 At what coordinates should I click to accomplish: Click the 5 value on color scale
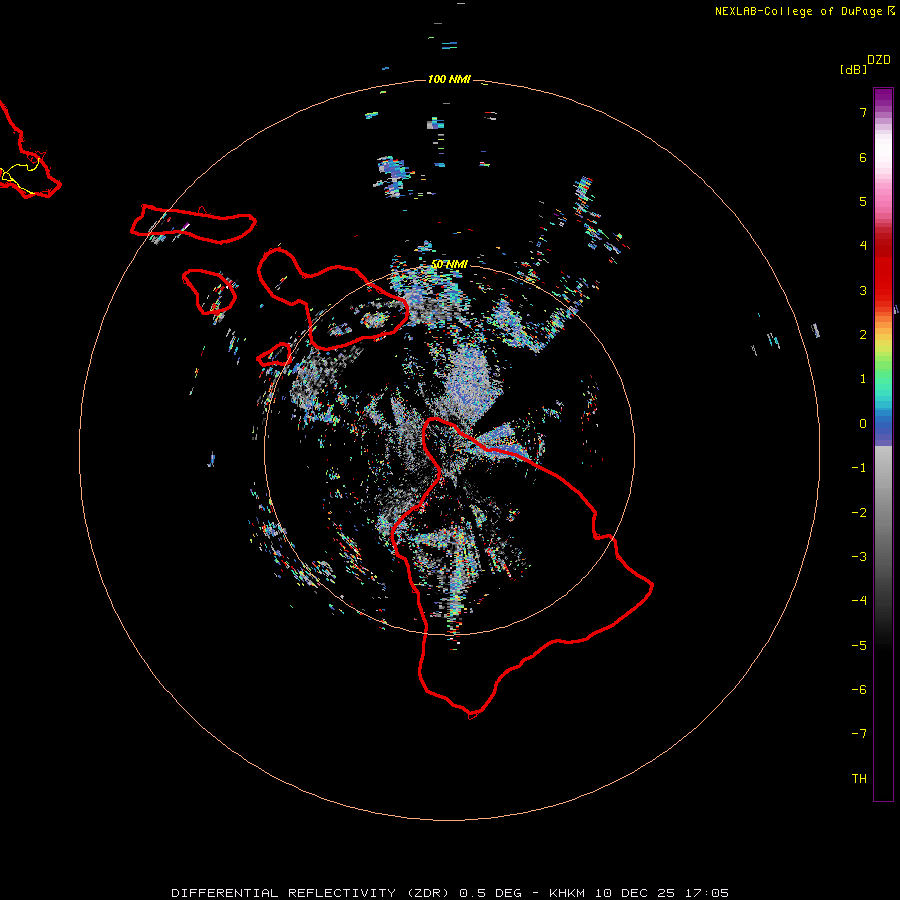click(863, 201)
